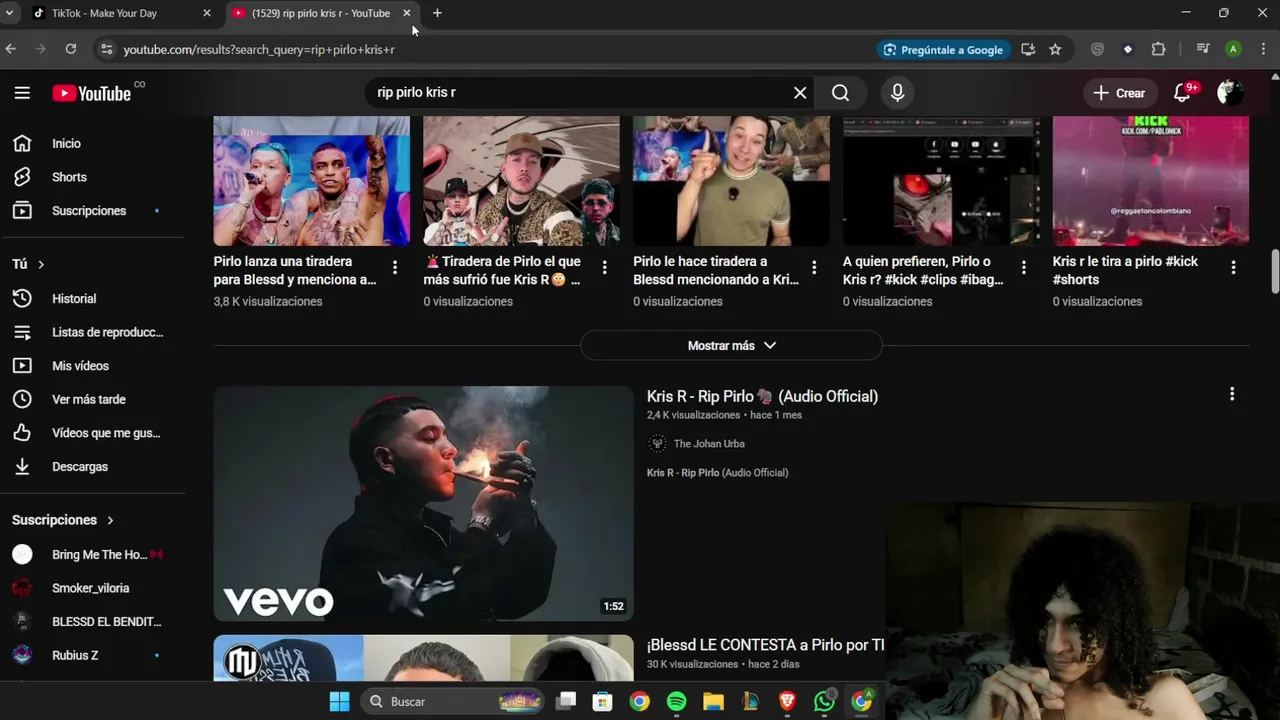Open The Johan Urba channel link
Viewport: 1280px width, 720px height.
(709, 444)
